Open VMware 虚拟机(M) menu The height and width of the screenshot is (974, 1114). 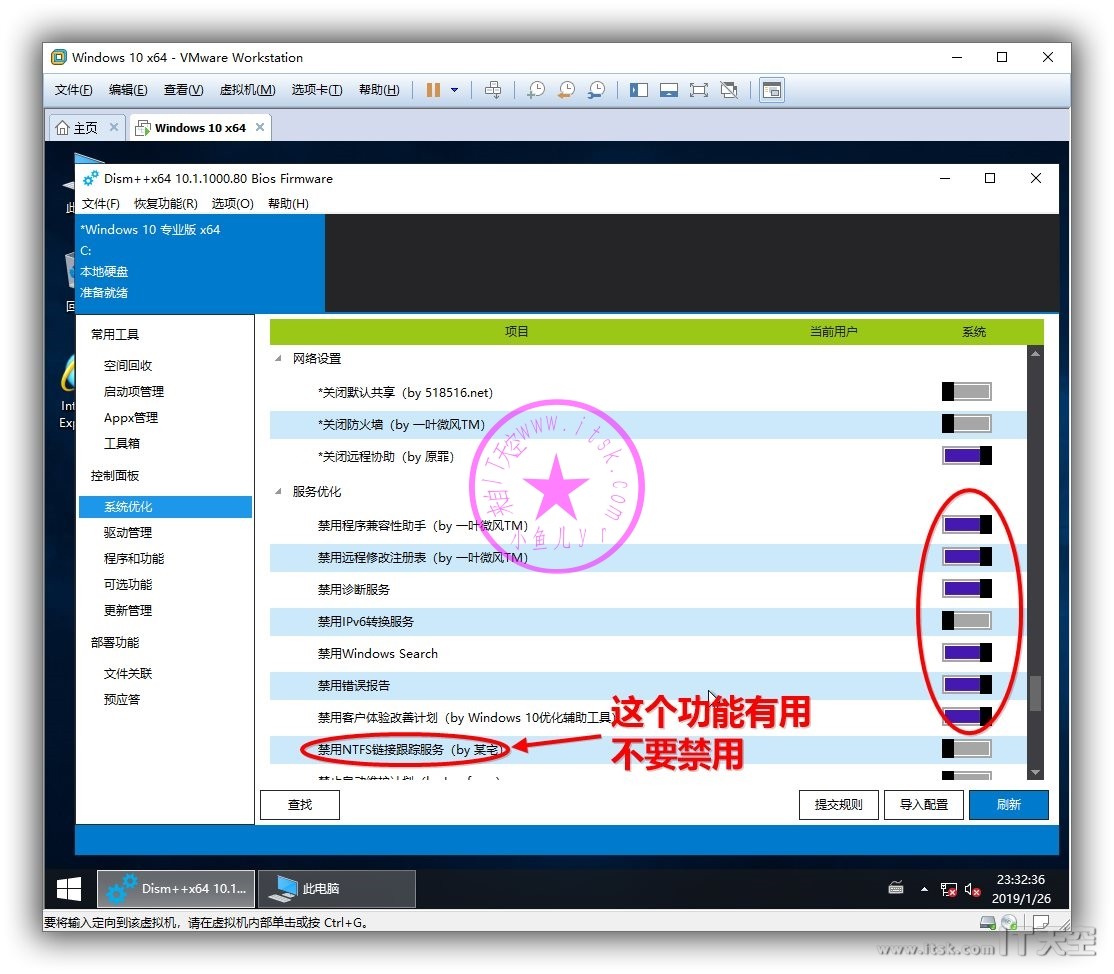click(247, 90)
